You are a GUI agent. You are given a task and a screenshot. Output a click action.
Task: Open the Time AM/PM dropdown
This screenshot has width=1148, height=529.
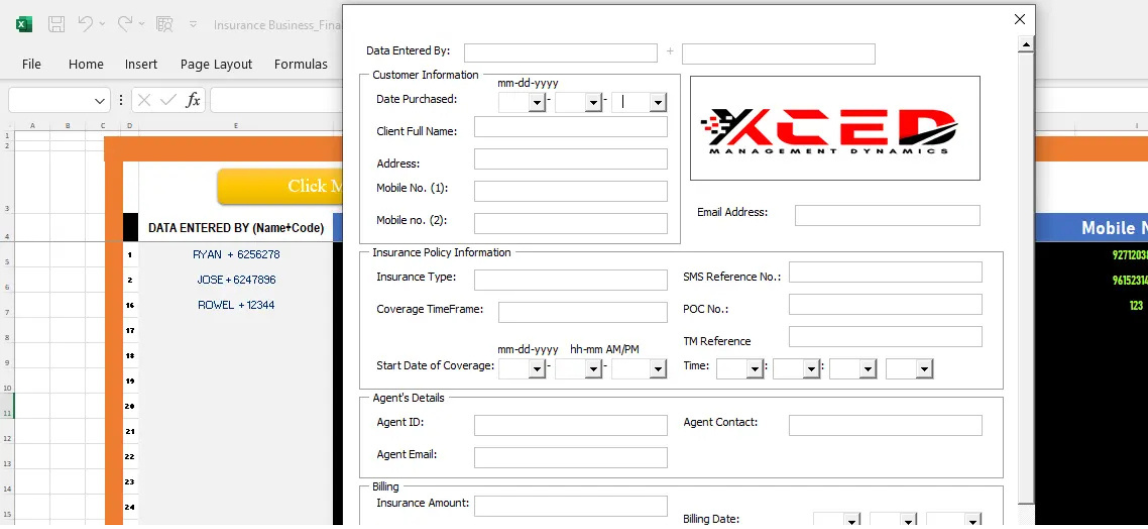(925, 369)
